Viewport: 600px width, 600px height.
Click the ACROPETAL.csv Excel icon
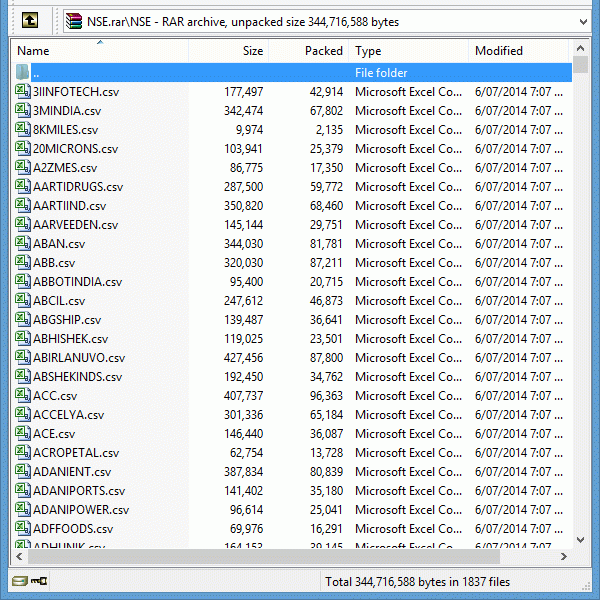[23, 453]
